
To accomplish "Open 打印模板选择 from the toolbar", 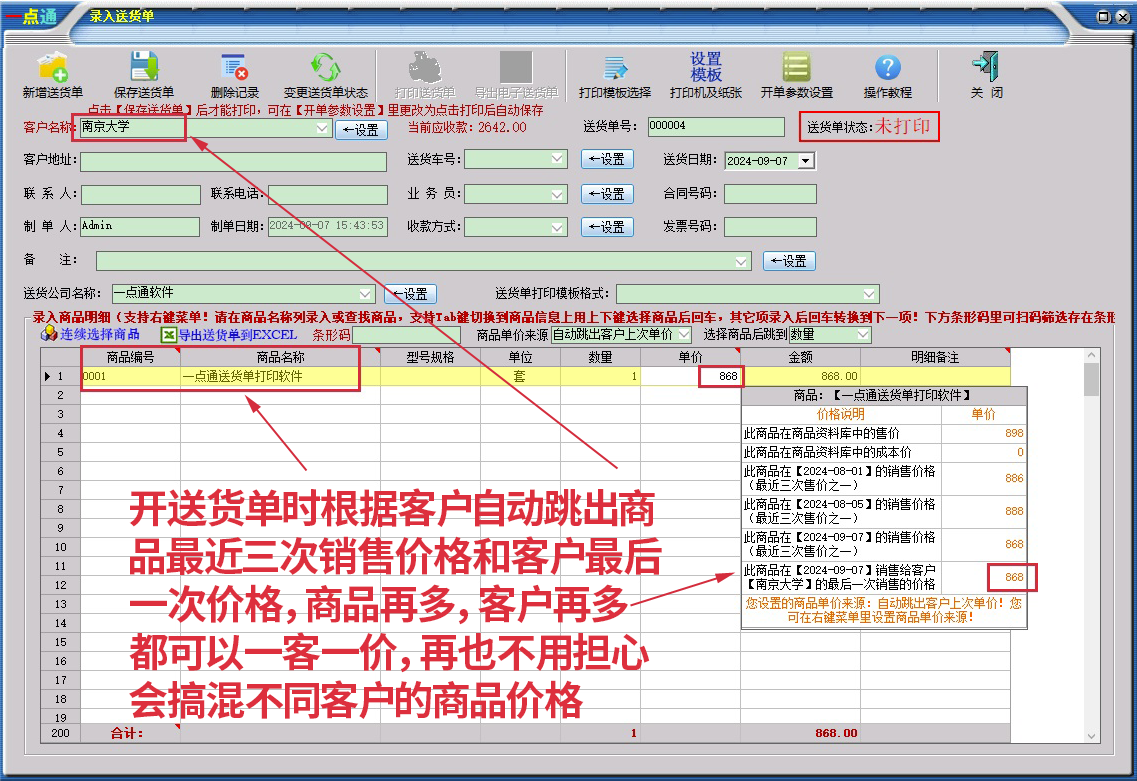I will [x=614, y=69].
